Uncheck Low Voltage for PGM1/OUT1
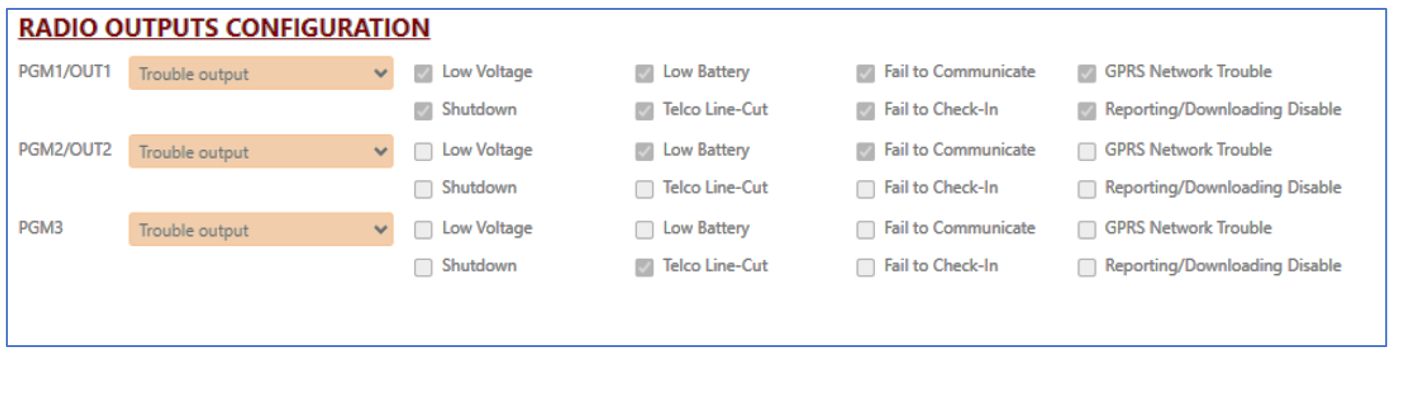1402x408 pixels. pos(423,73)
